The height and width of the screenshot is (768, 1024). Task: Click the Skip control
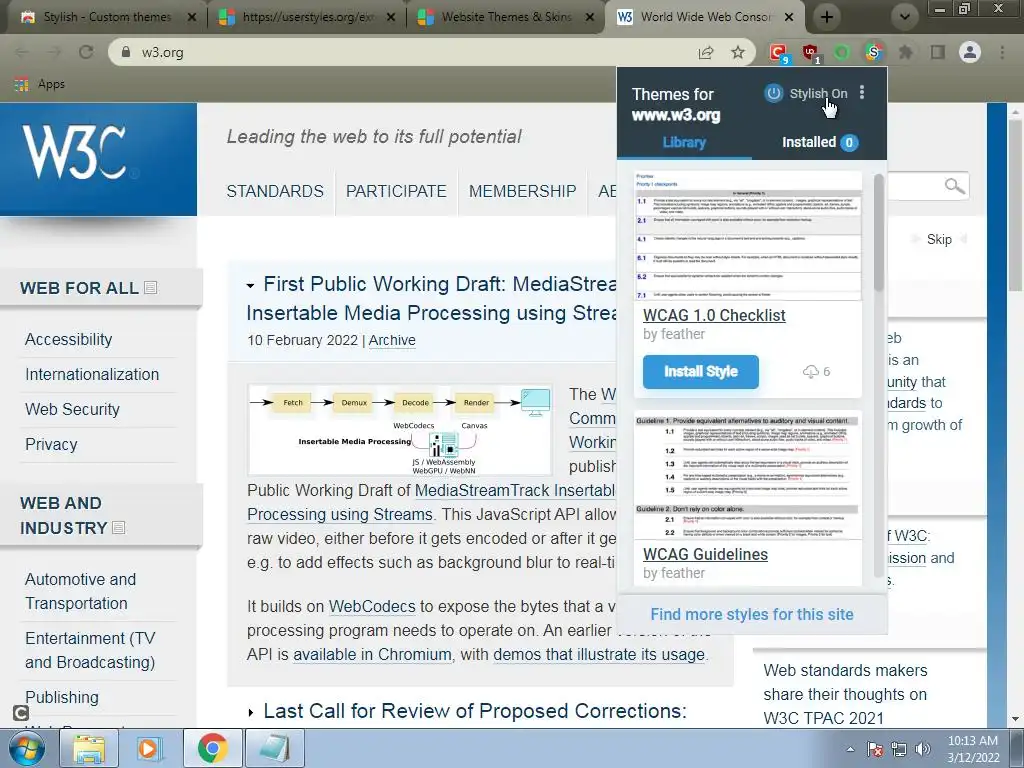click(939, 240)
